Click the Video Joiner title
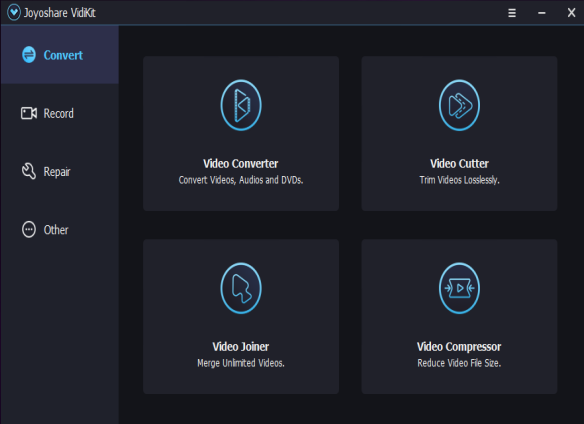The height and width of the screenshot is (424, 584). (241, 347)
